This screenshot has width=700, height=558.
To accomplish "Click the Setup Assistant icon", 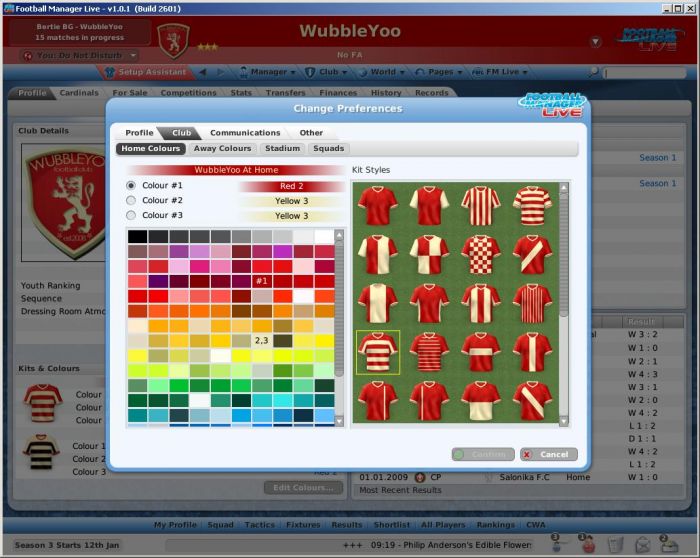I will pyautogui.click(x=111, y=72).
